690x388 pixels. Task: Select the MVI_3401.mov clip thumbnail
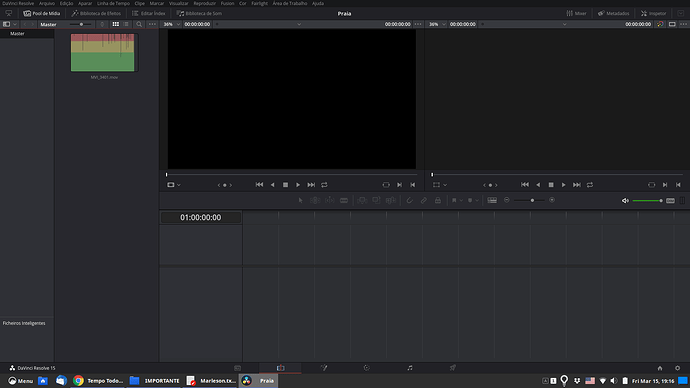click(103, 53)
